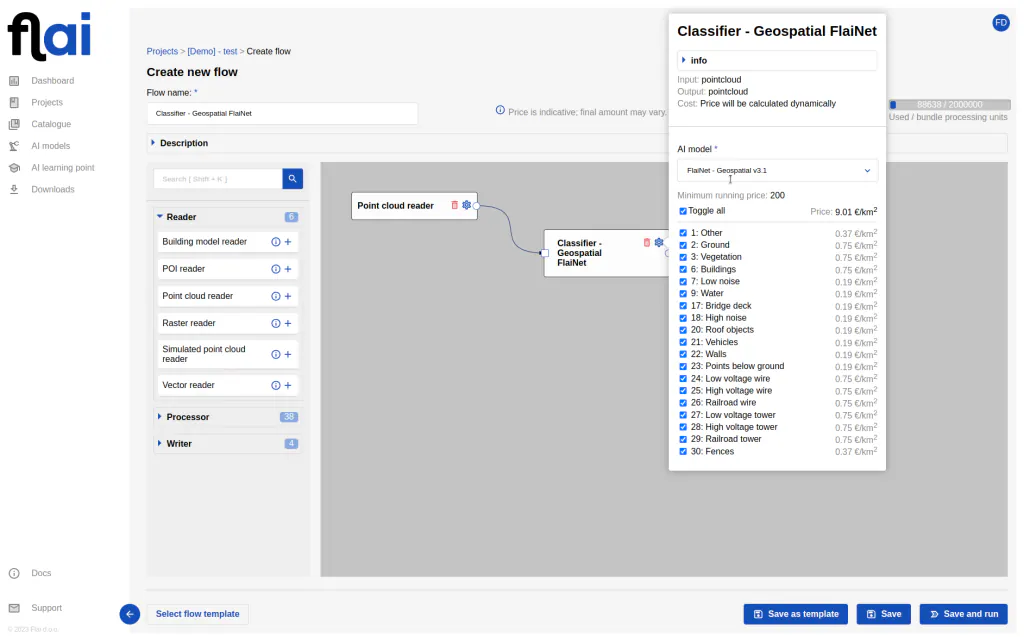Open the AI learning point icon
The height and width of the screenshot is (637, 1024).
coord(14,168)
